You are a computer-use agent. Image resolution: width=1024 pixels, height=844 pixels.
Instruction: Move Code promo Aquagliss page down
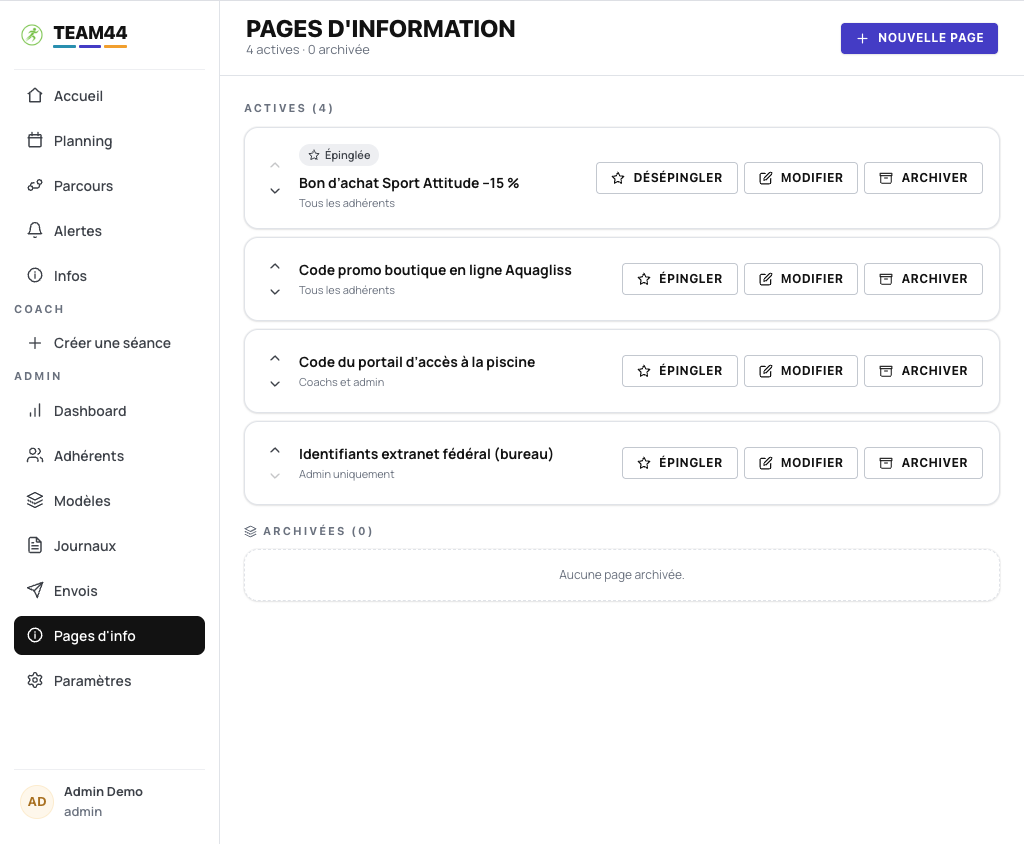(275, 292)
